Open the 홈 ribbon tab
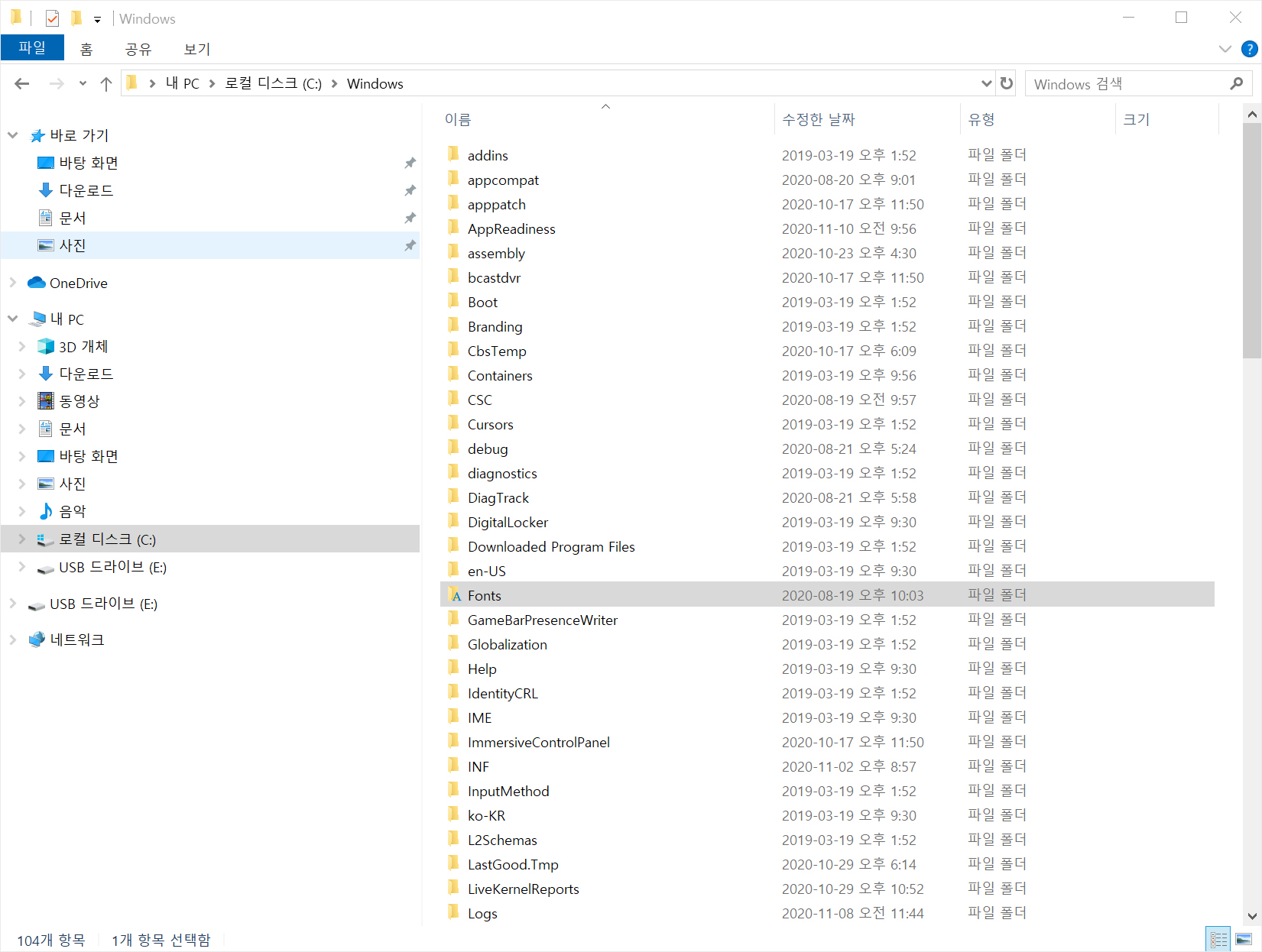1262x952 pixels. click(x=86, y=49)
